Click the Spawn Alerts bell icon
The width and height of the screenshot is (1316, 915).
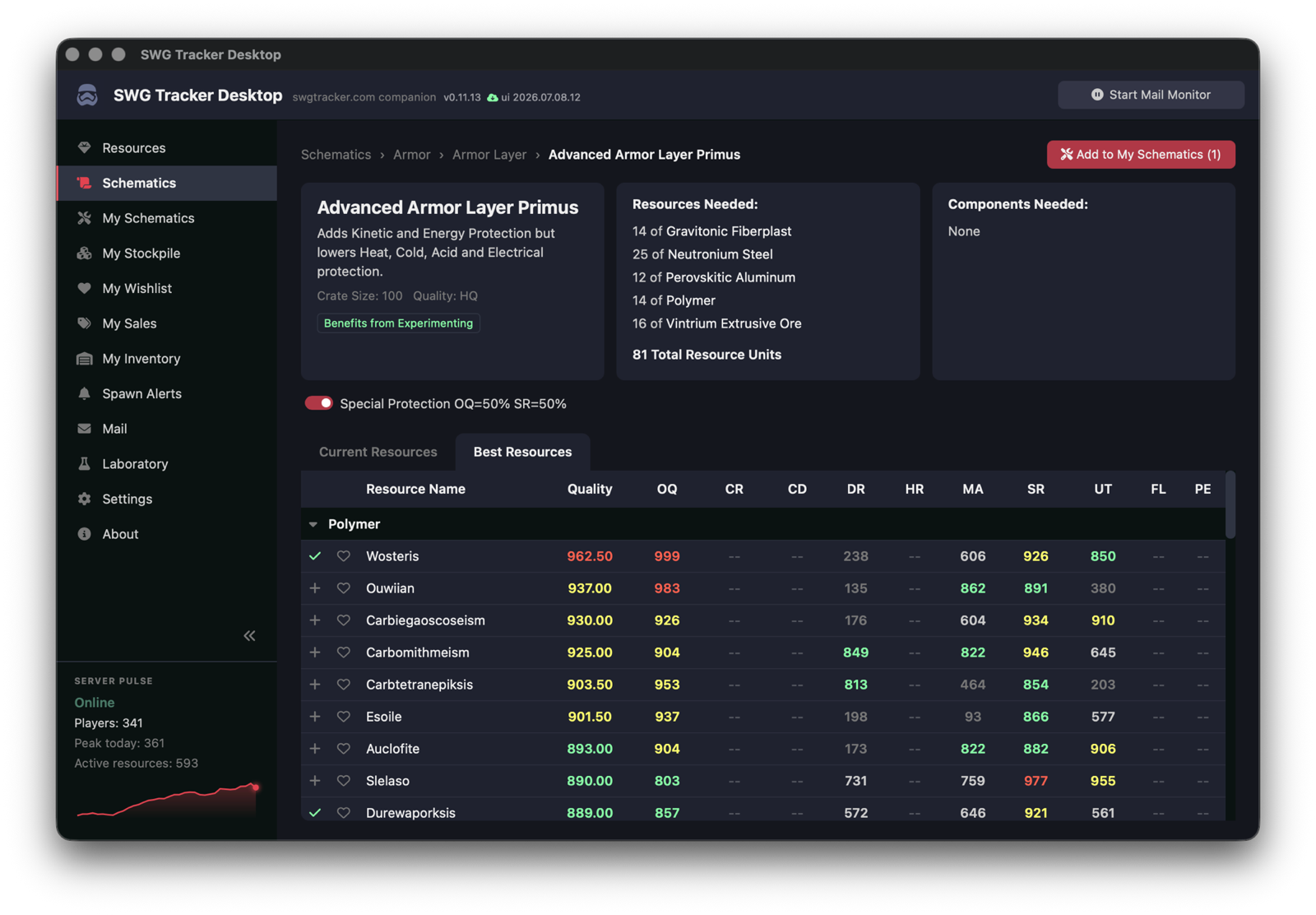84,393
